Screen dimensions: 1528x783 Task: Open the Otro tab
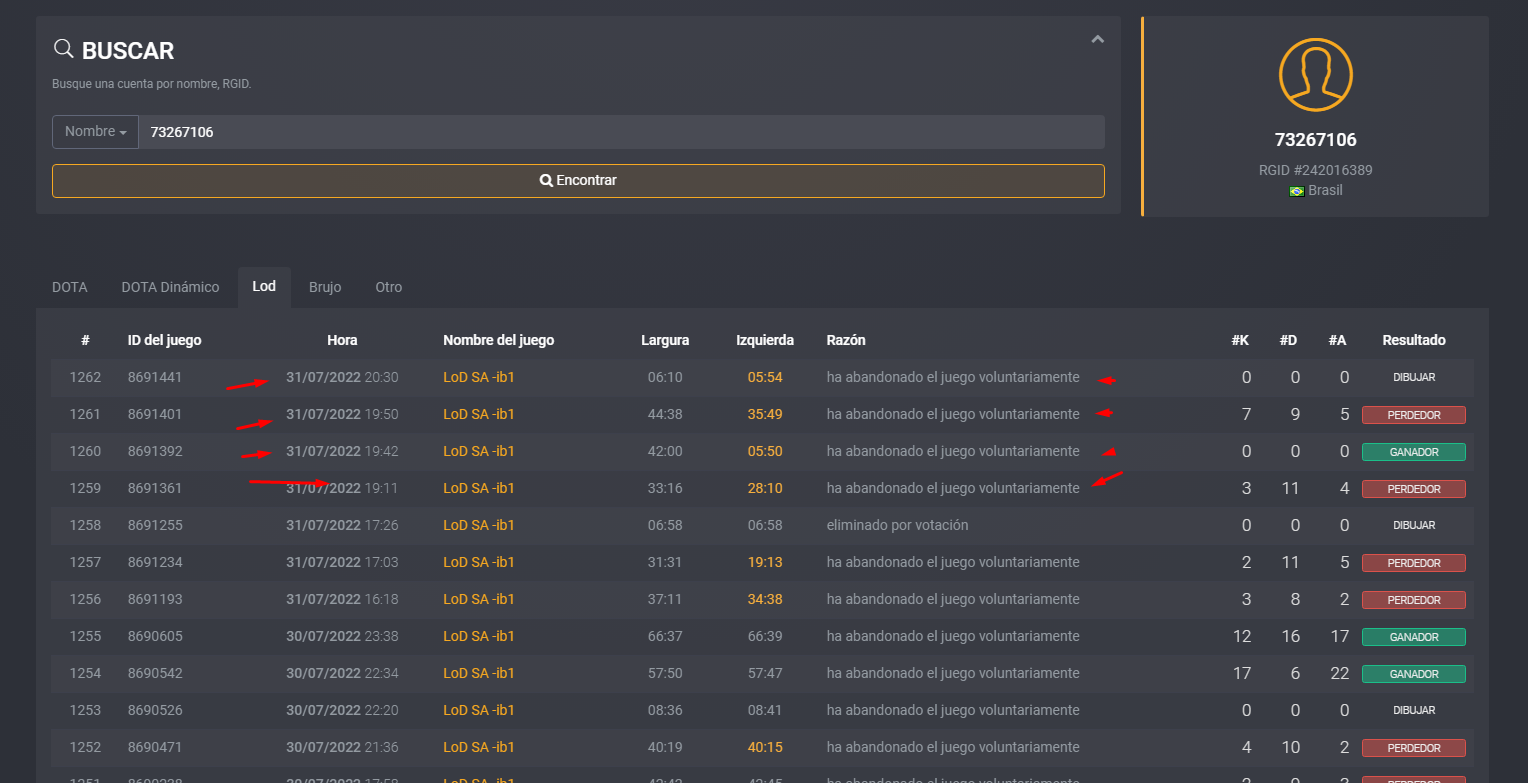(389, 287)
